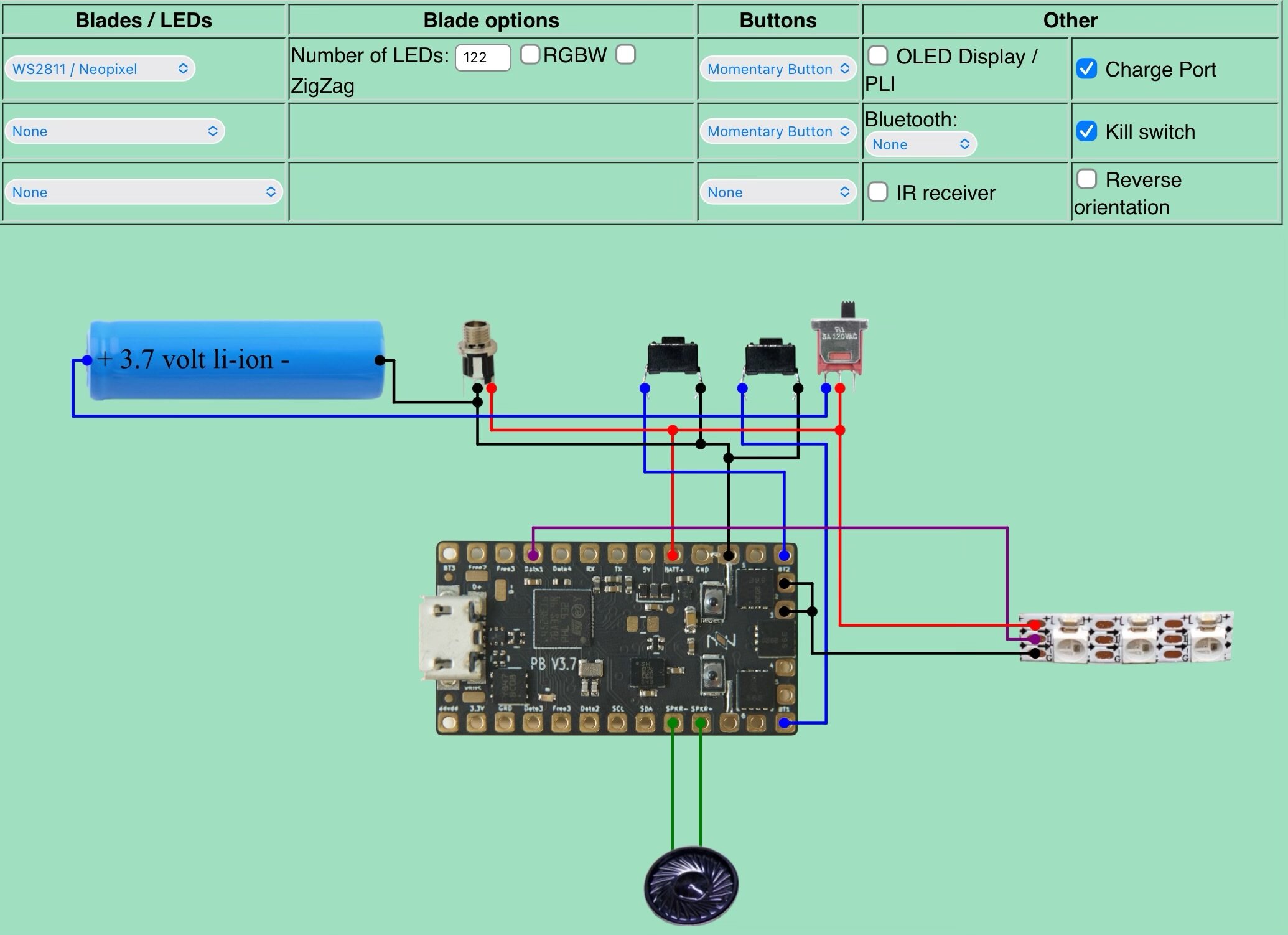Enable the OLED Display / PLI checkbox
Screen dimensions: 1288x935
(877, 55)
